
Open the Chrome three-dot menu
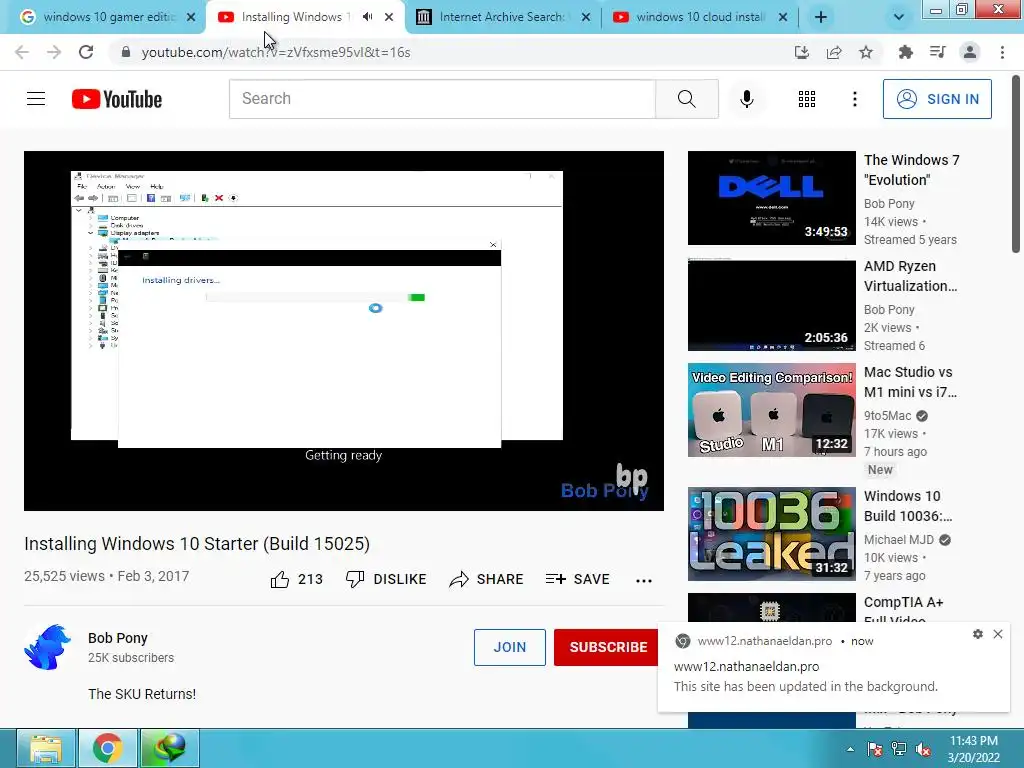tap(1002, 52)
